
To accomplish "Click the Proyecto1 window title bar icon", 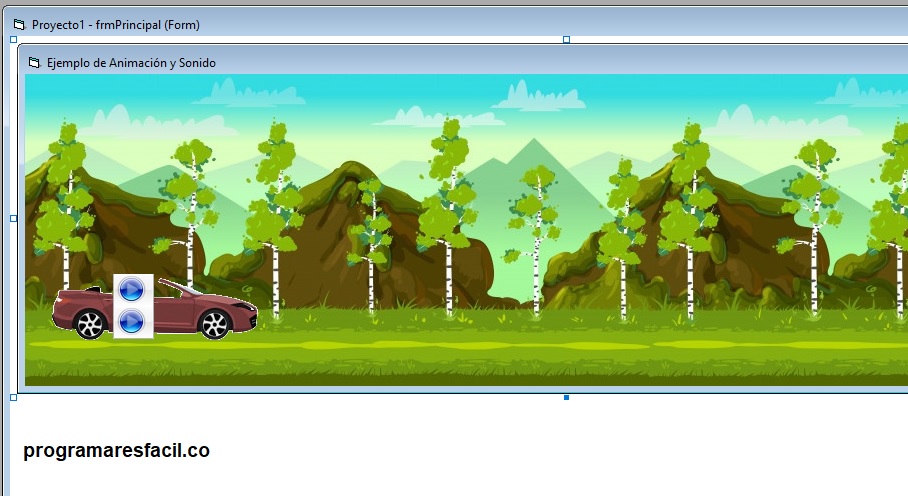I will click(x=18, y=23).
